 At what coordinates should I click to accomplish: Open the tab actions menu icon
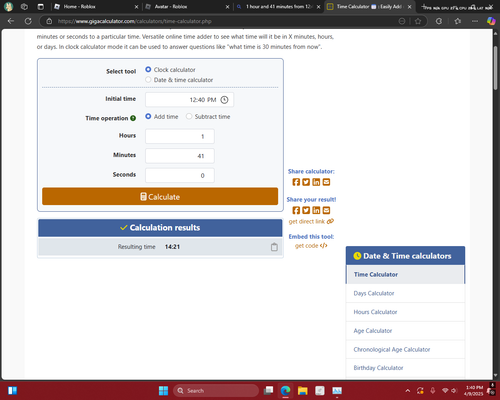pos(41,6)
